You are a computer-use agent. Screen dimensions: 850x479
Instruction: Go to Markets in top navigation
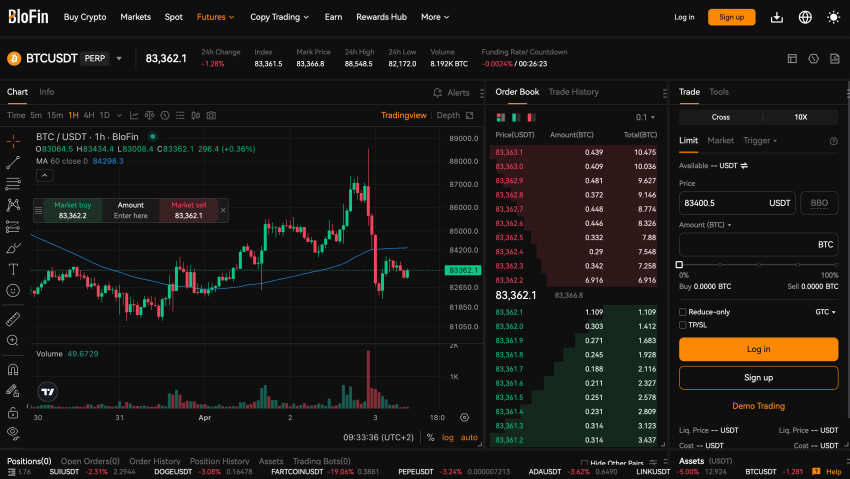pos(136,17)
